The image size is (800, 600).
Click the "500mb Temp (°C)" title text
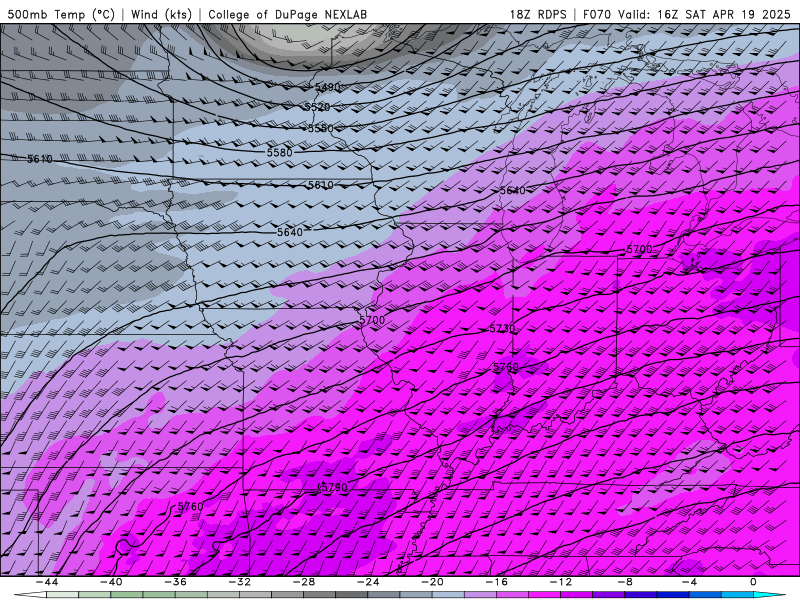[62, 14]
